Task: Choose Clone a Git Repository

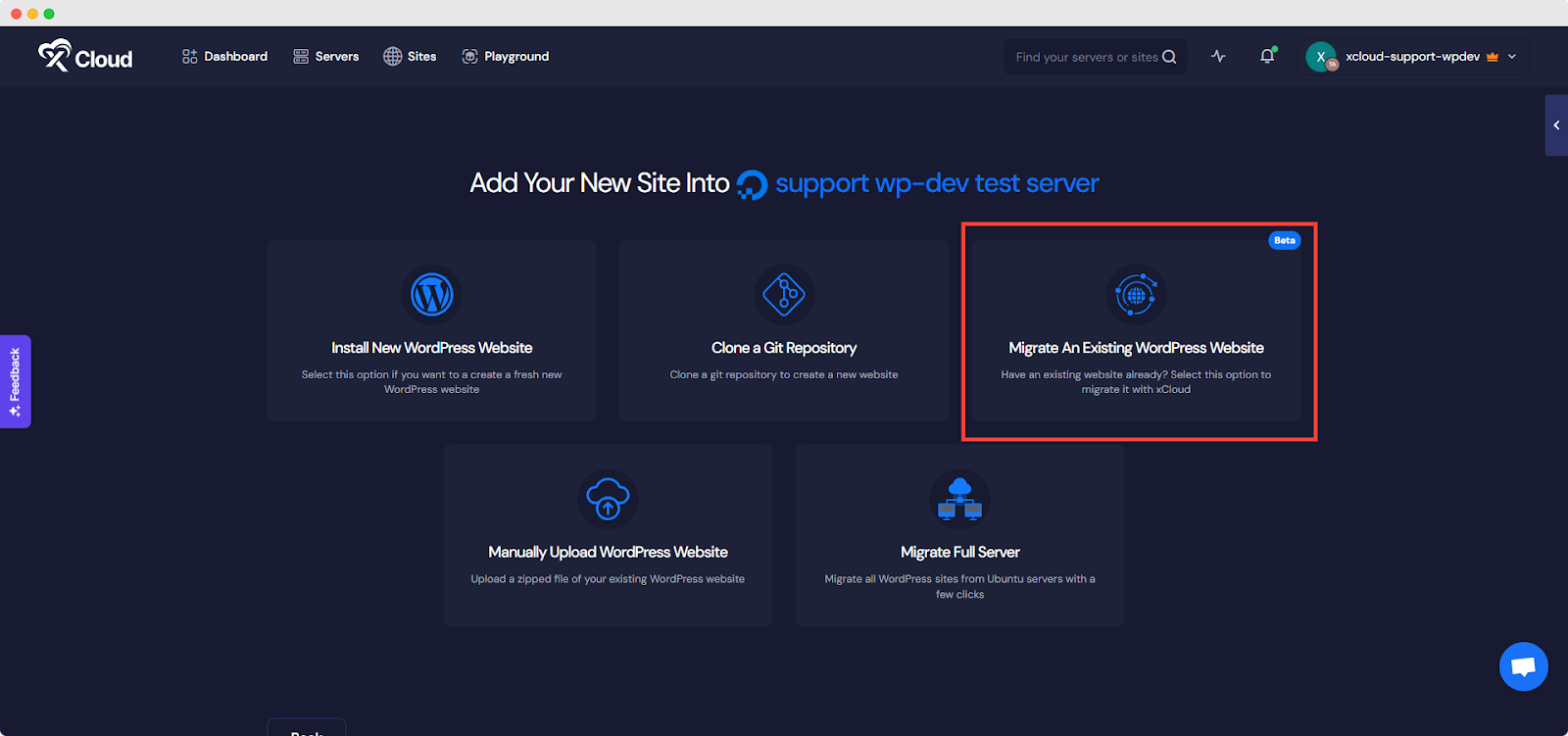Action: [x=784, y=331]
